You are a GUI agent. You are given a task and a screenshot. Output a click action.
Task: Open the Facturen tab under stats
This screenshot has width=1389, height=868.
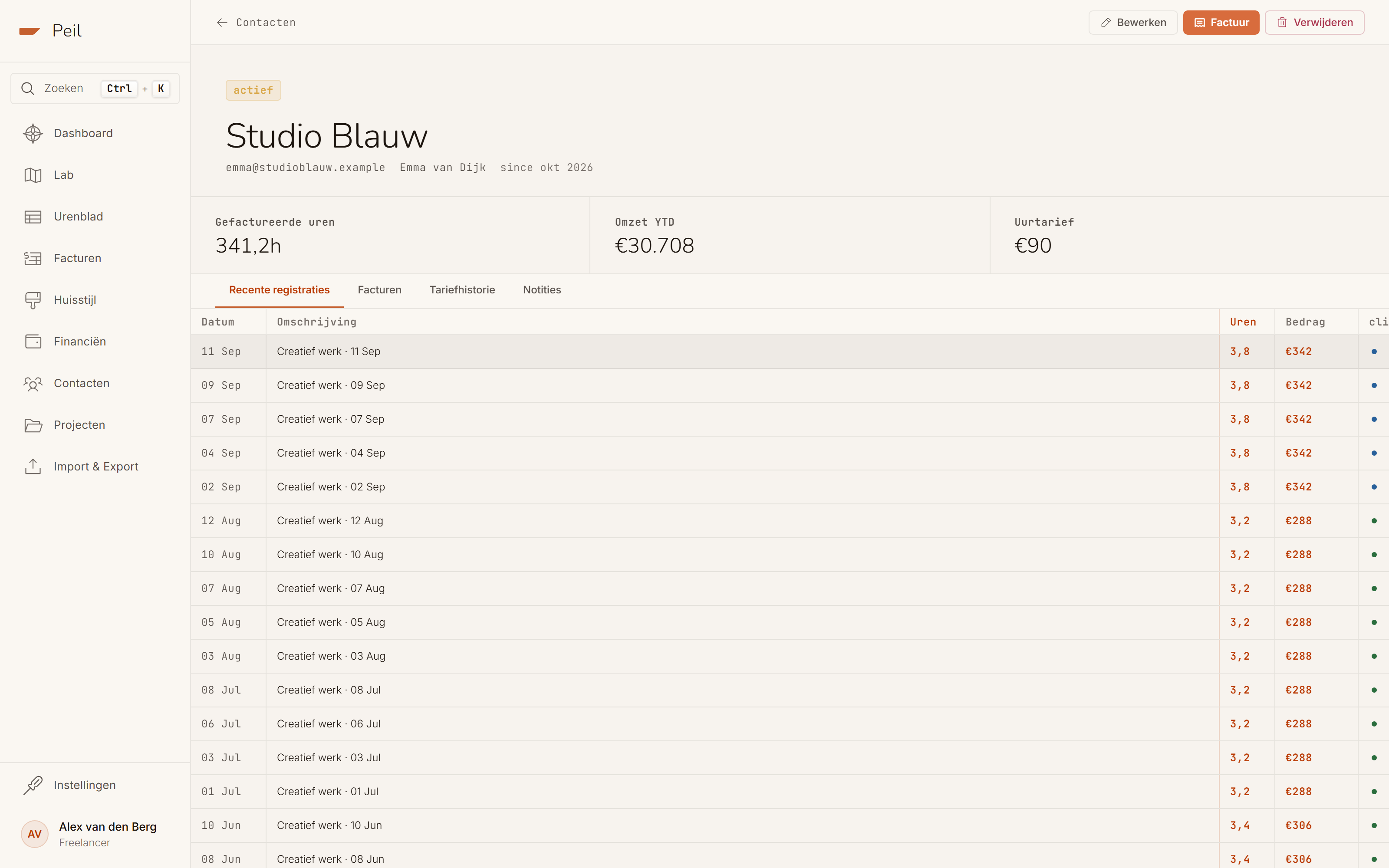pos(379,290)
